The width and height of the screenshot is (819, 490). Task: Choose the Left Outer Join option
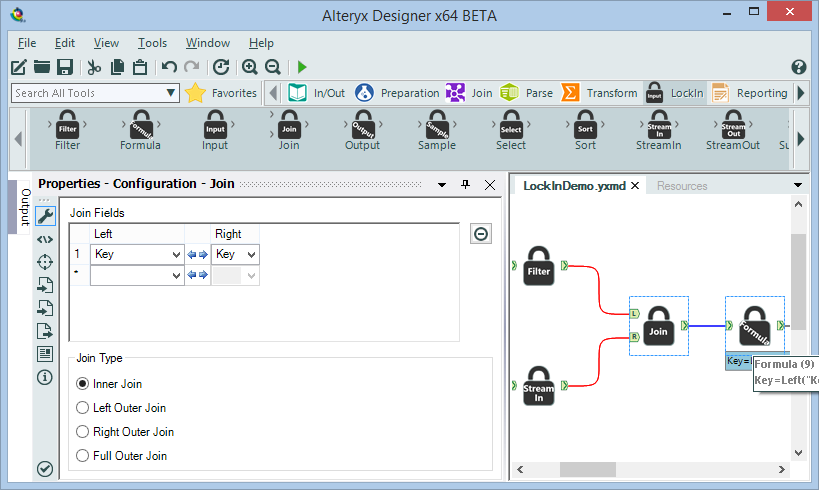[x=83, y=408]
